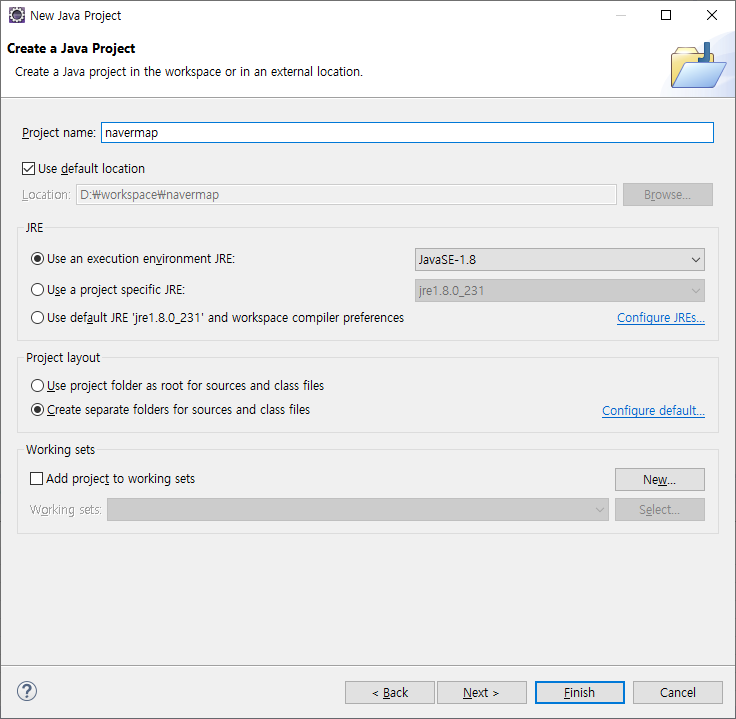Open the Configure default... link

point(653,411)
